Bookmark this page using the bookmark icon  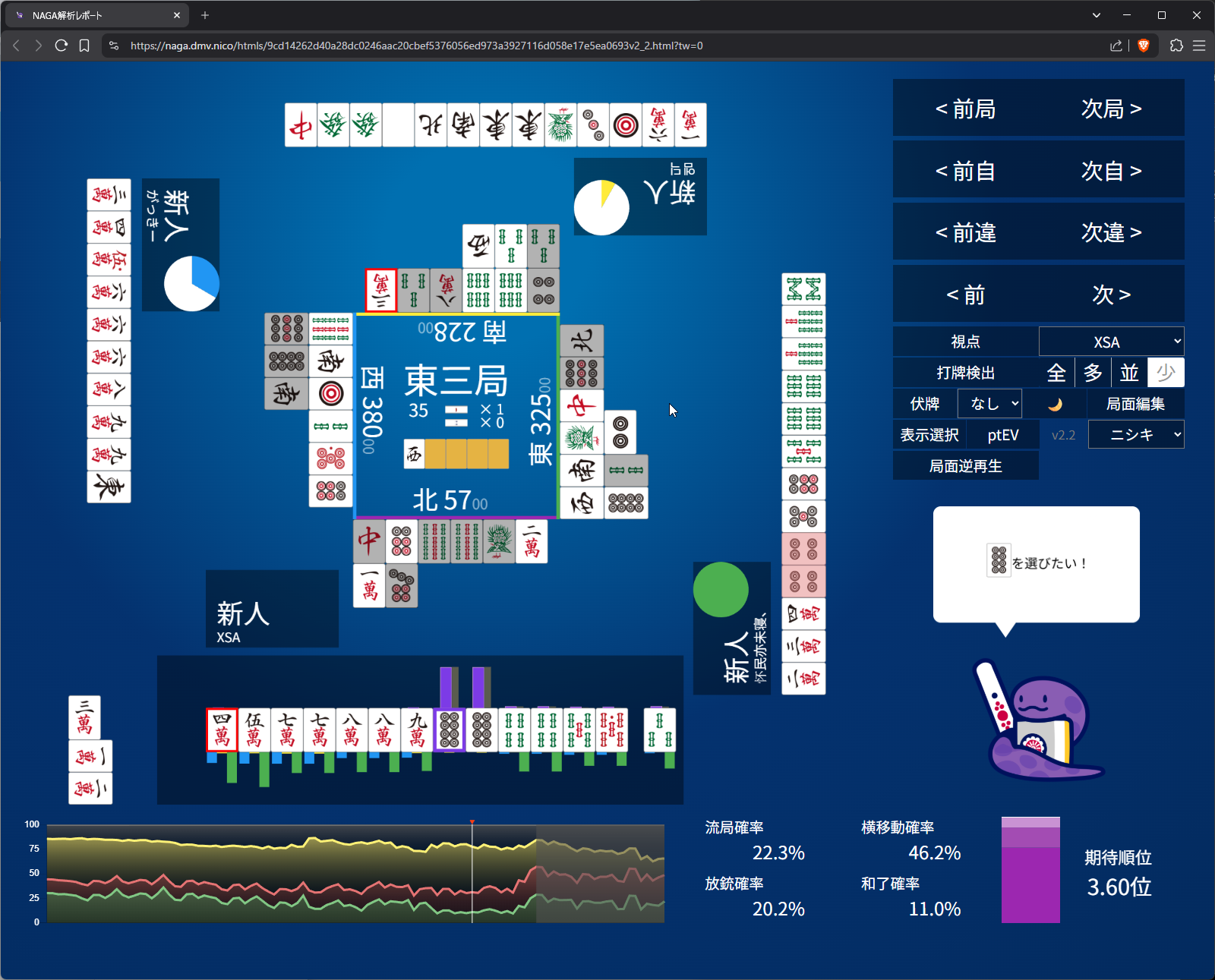pos(84,46)
